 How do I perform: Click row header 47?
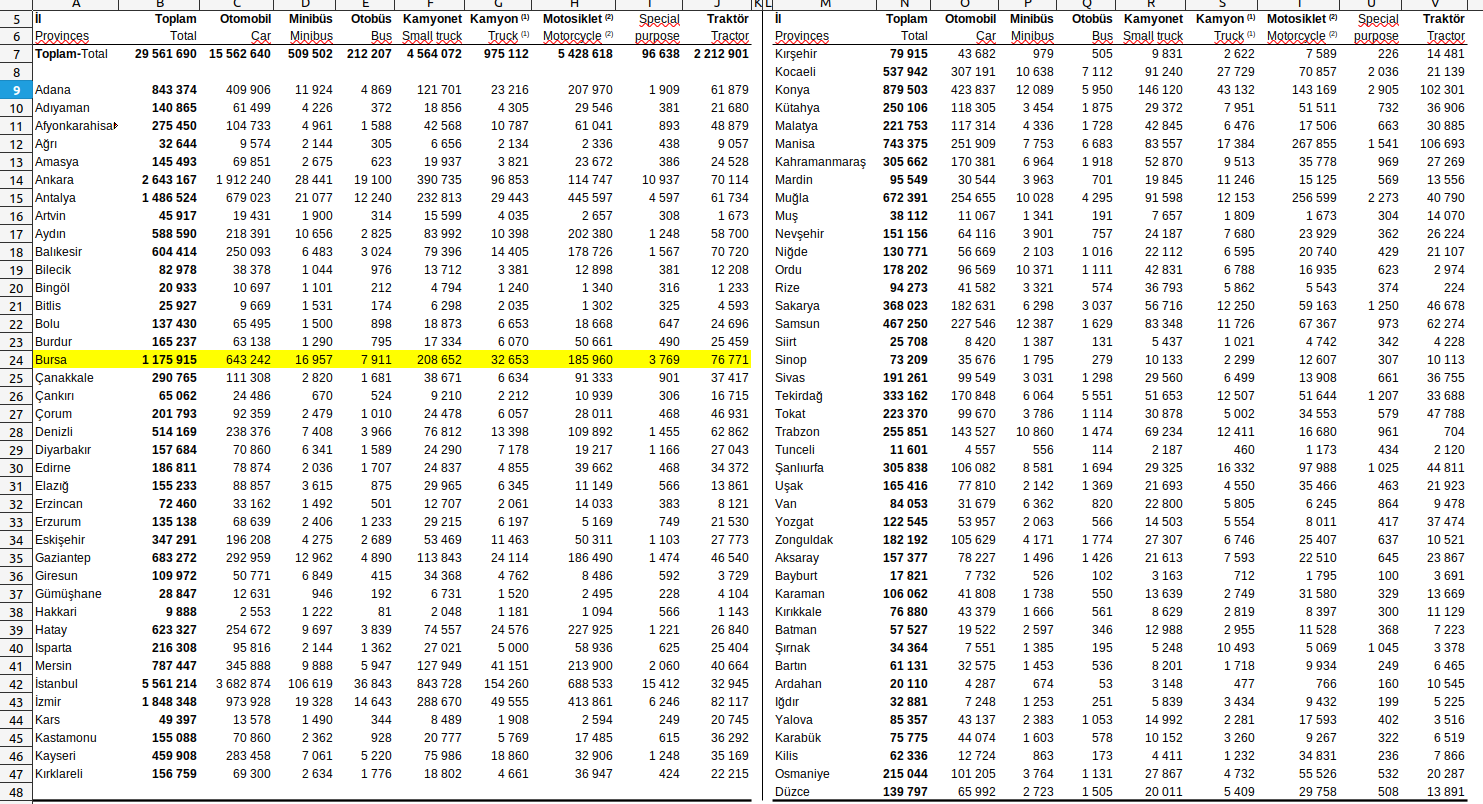[x=15, y=774]
